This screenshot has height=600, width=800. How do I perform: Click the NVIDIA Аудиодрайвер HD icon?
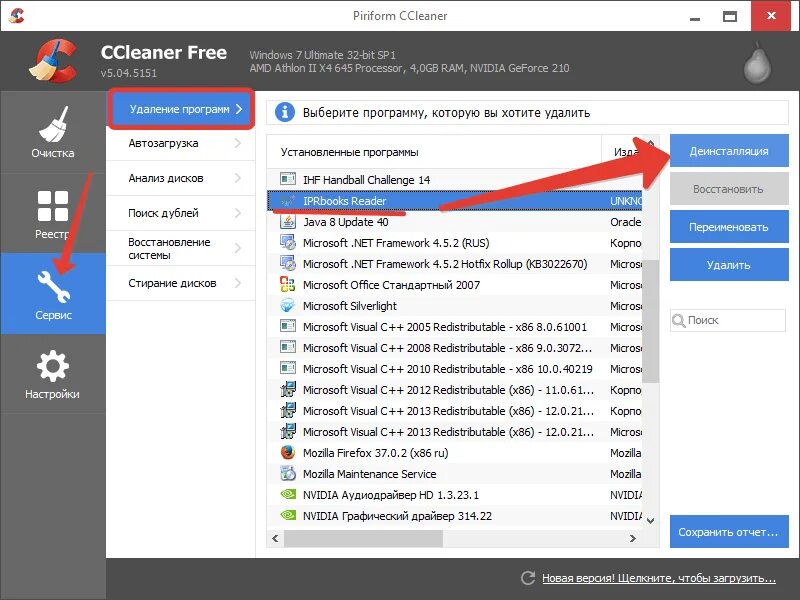288,494
